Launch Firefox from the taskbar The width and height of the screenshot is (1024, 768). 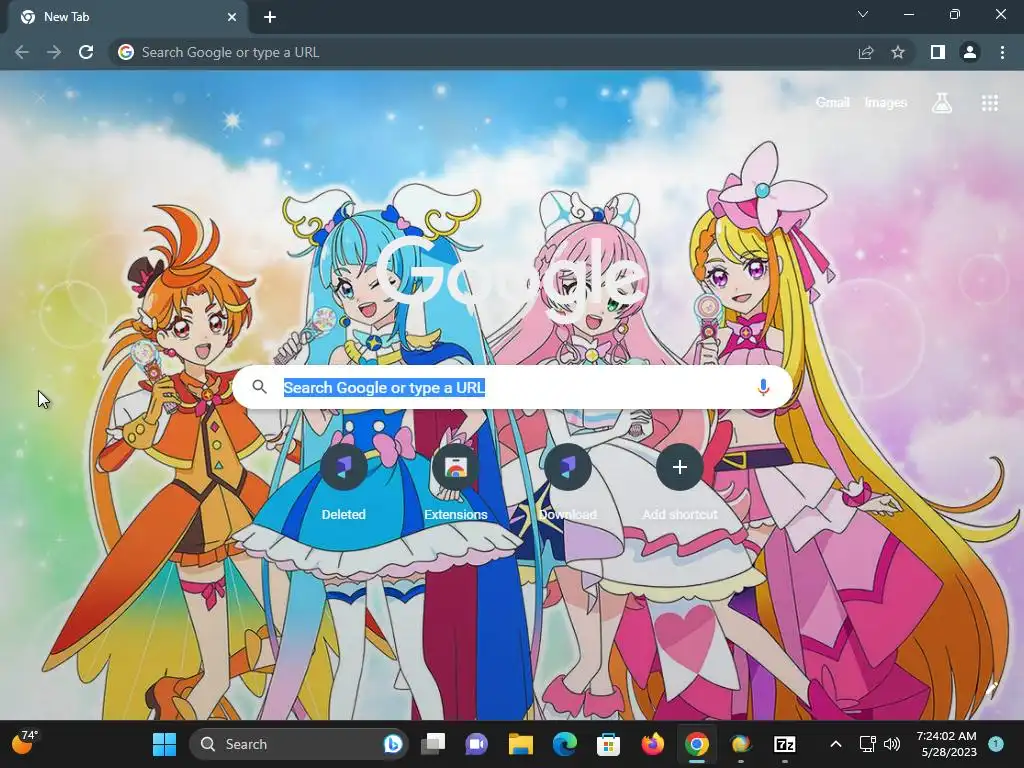point(652,744)
